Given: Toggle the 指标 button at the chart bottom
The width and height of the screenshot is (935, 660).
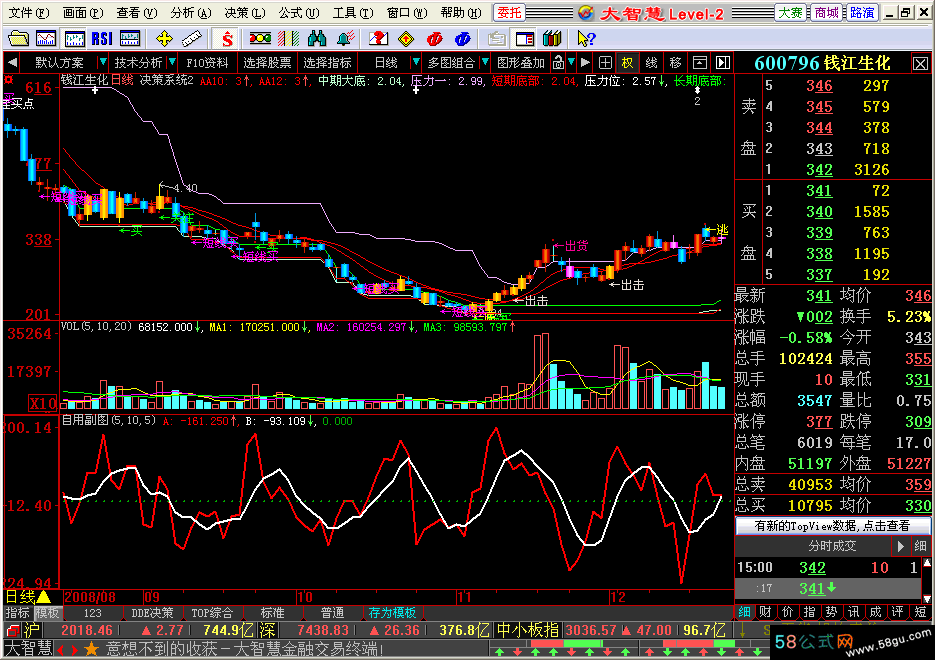Looking at the screenshot, I should click(17, 613).
